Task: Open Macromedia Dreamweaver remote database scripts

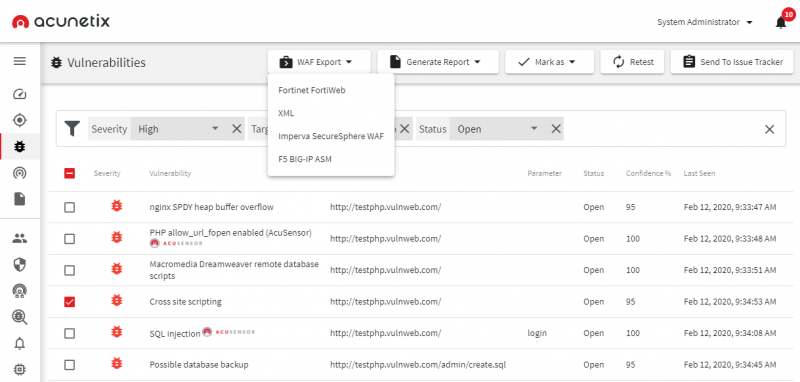Action: pyautogui.click(x=234, y=270)
